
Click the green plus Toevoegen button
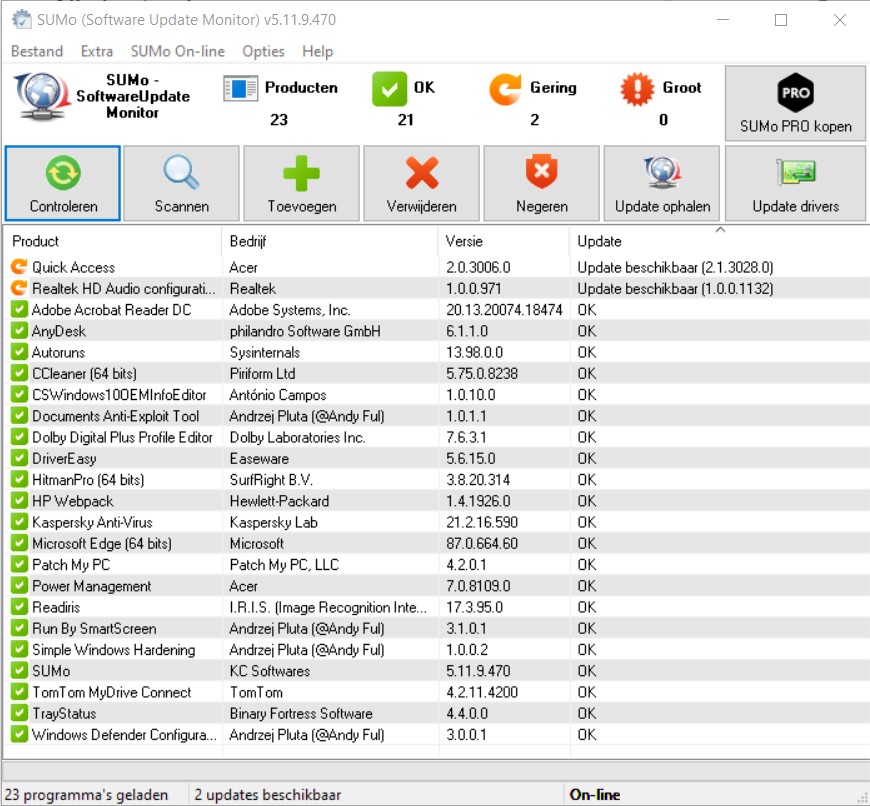click(301, 184)
